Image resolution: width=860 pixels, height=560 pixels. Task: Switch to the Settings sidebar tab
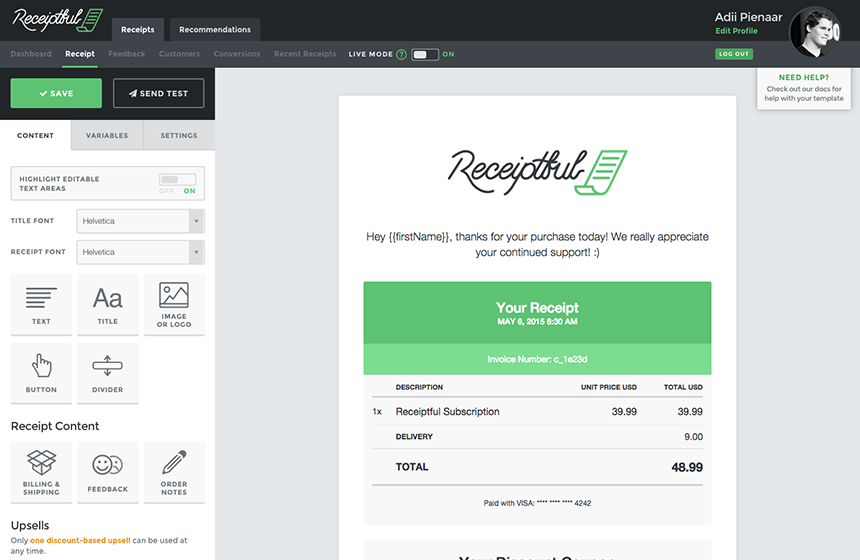[179, 135]
